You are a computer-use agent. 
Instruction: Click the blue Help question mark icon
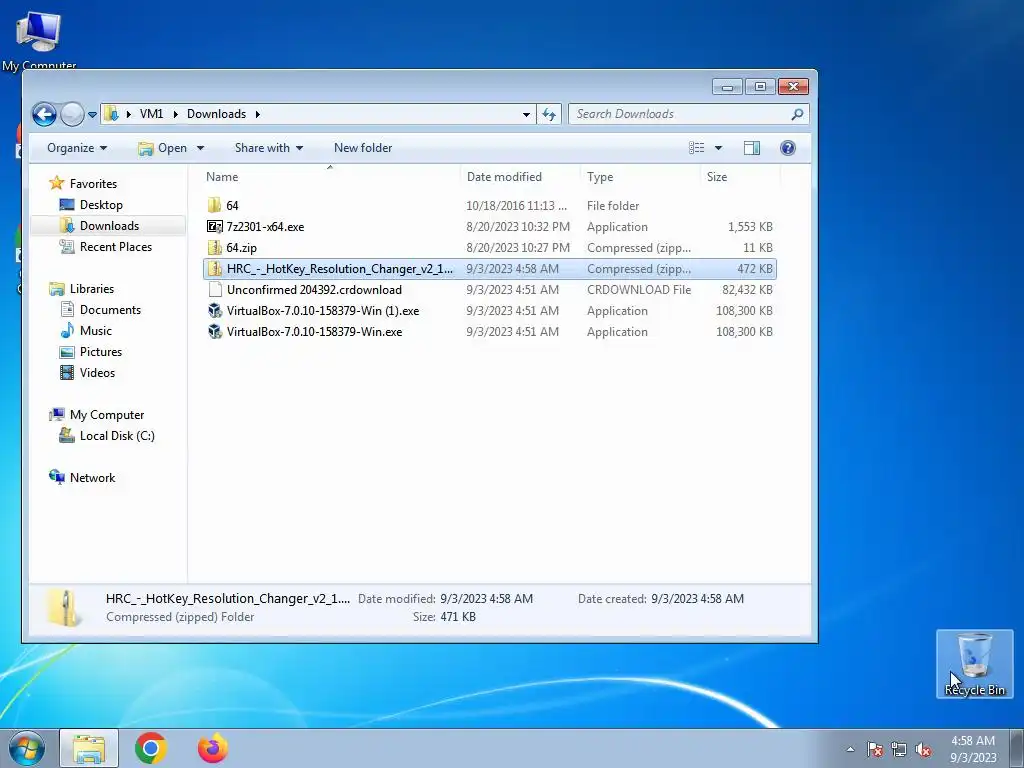[x=788, y=148]
